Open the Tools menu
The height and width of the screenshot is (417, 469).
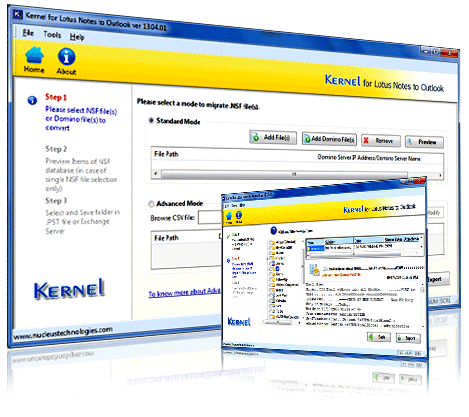tap(52, 34)
